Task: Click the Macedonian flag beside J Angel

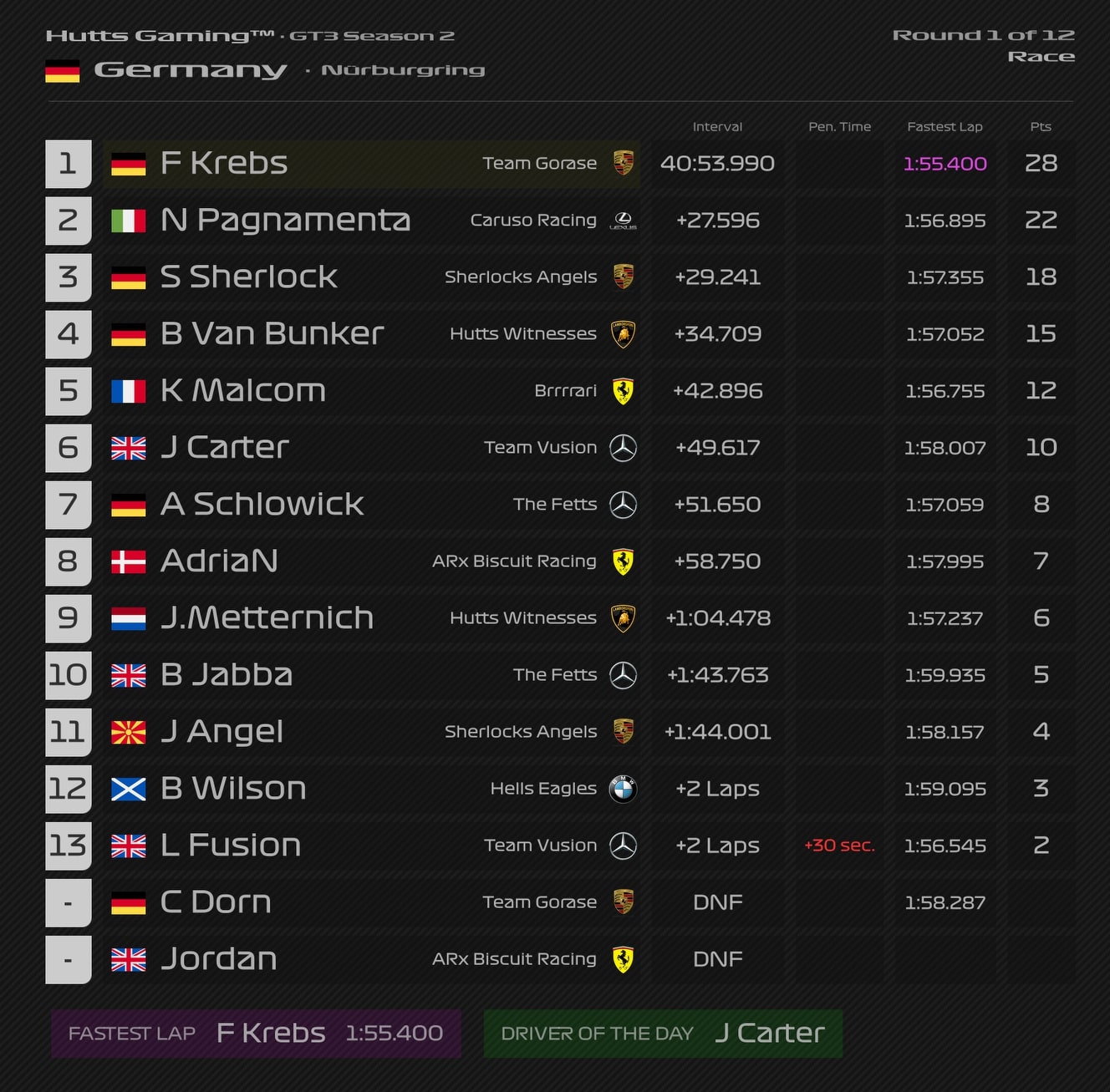Action: [x=129, y=732]
